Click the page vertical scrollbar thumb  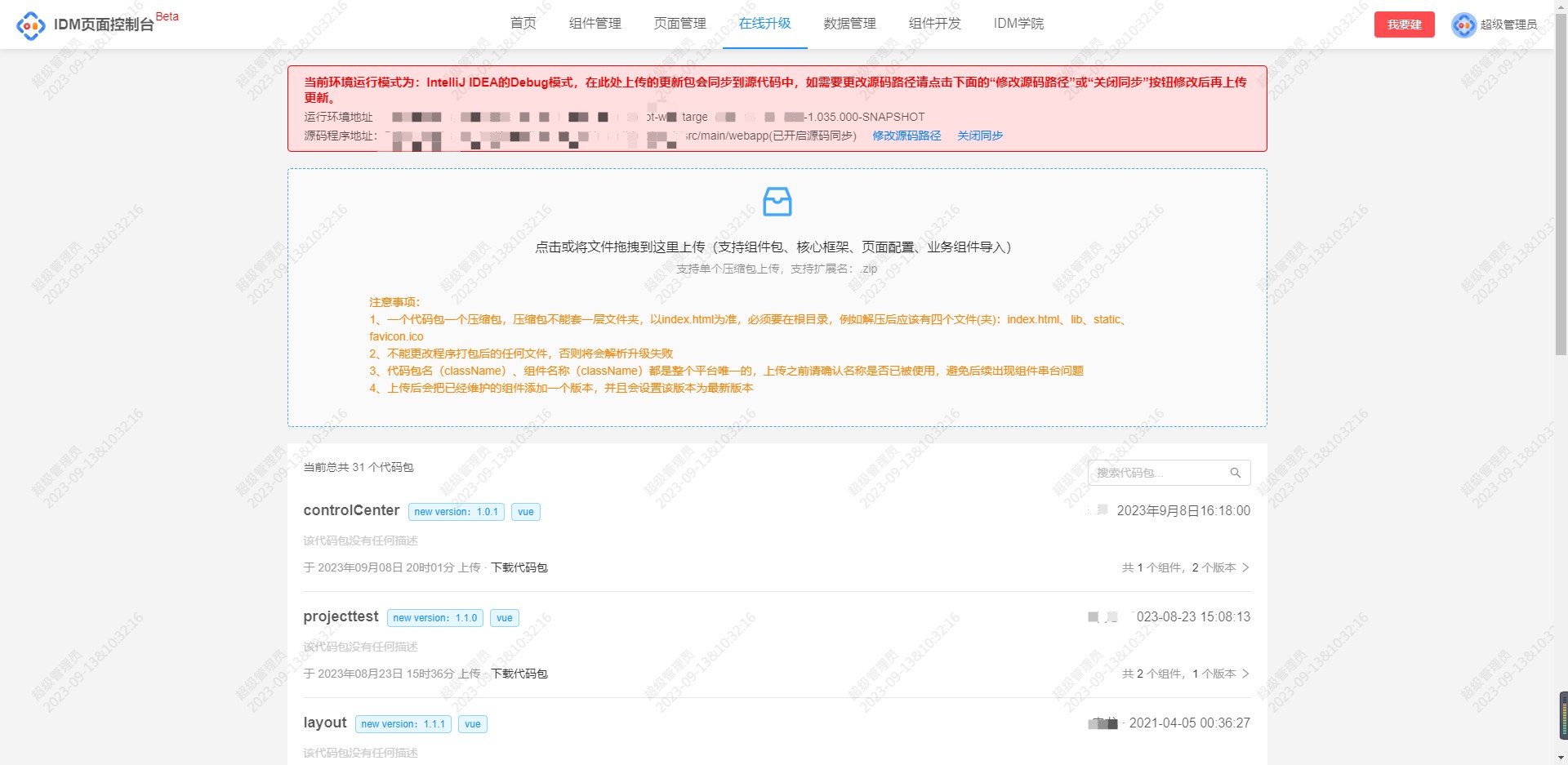[x=1561, y=185]
